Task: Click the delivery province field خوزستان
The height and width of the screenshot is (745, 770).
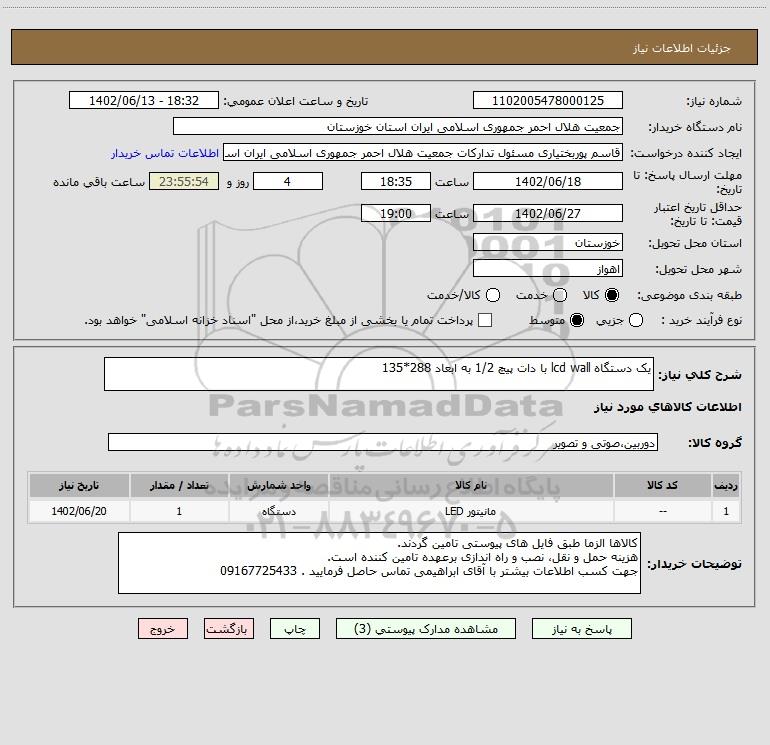Action: (548, 243)
